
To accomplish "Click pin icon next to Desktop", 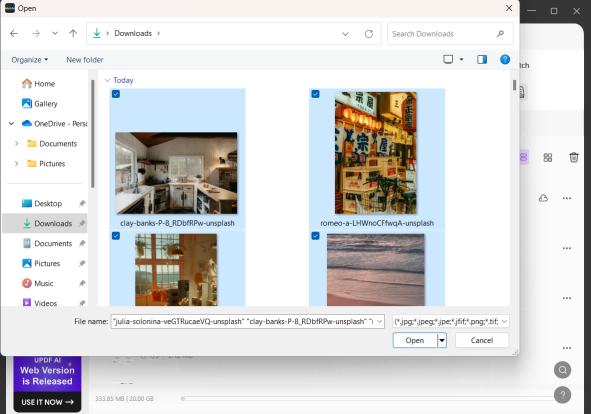I will click(82, 204).
